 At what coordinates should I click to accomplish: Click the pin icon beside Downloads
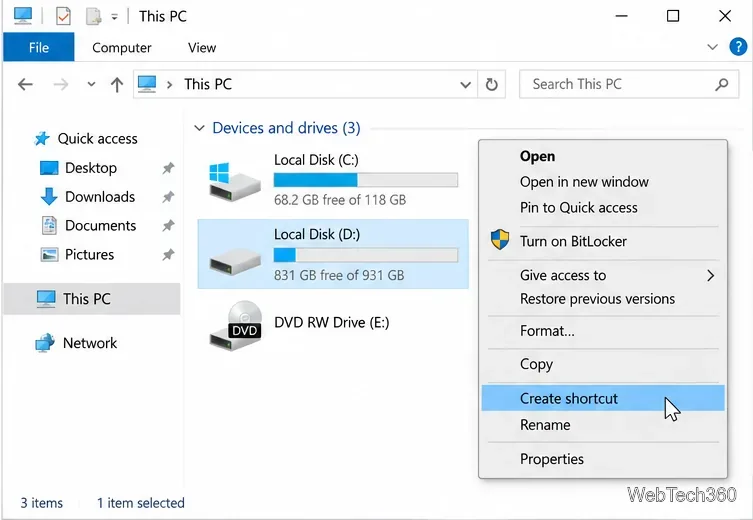click(168, 197)
